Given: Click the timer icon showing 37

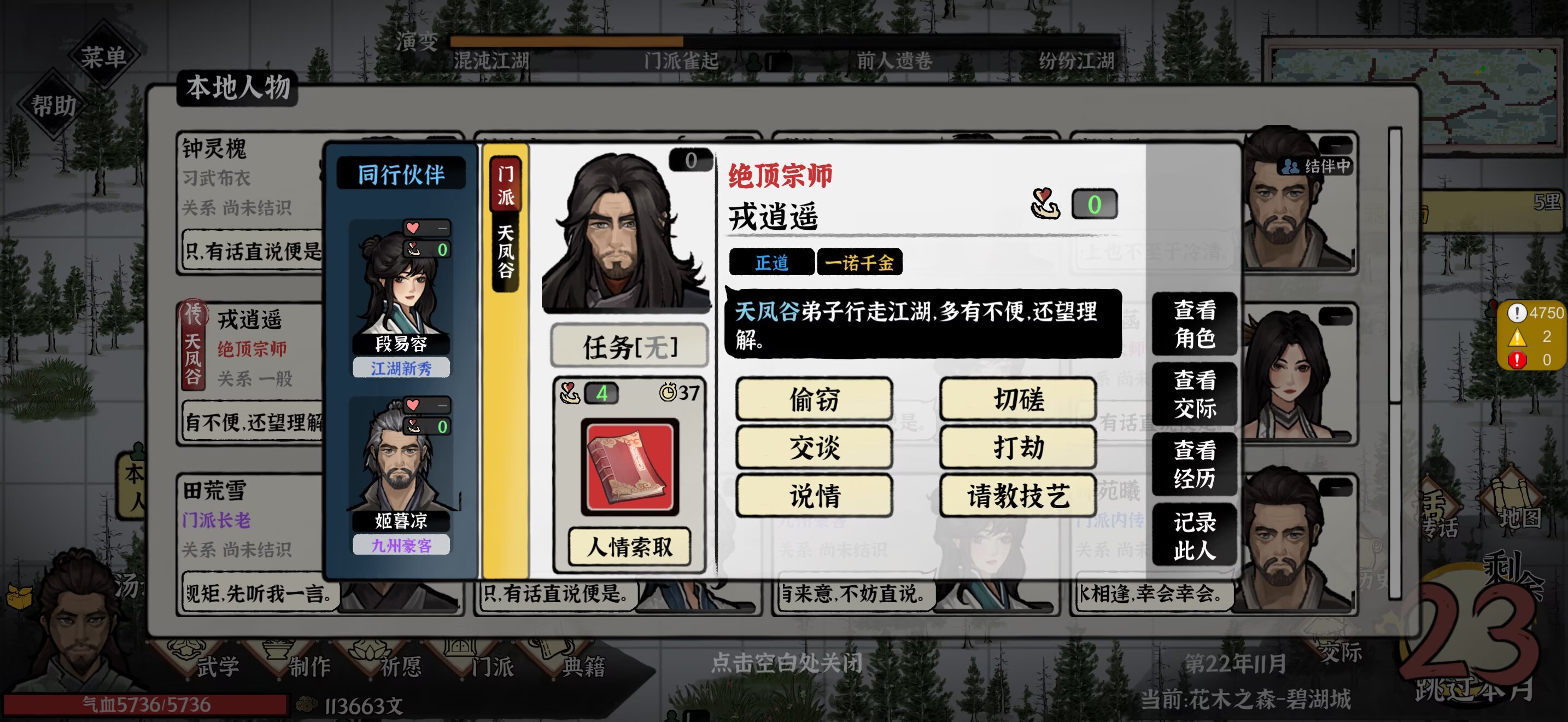Looking at the screenshot, I should coord(668,392).
